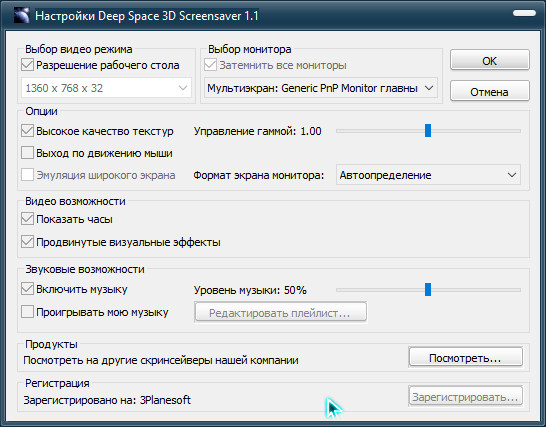The height and width of the screenshot is (427, 546).
Task: Click the Эмуляция широкого экрана checkbox
Action: coord(27,175)
